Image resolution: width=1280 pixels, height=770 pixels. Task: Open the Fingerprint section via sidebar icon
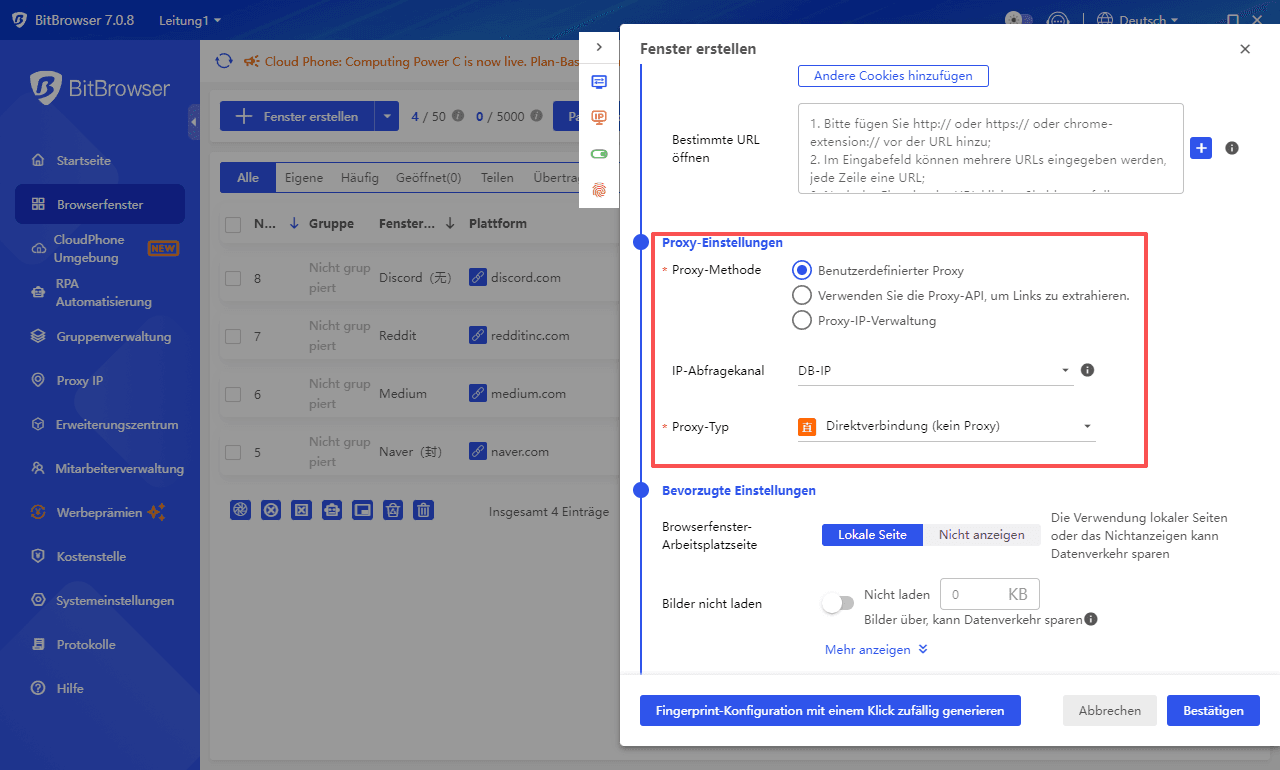click(x=598, y=188)
